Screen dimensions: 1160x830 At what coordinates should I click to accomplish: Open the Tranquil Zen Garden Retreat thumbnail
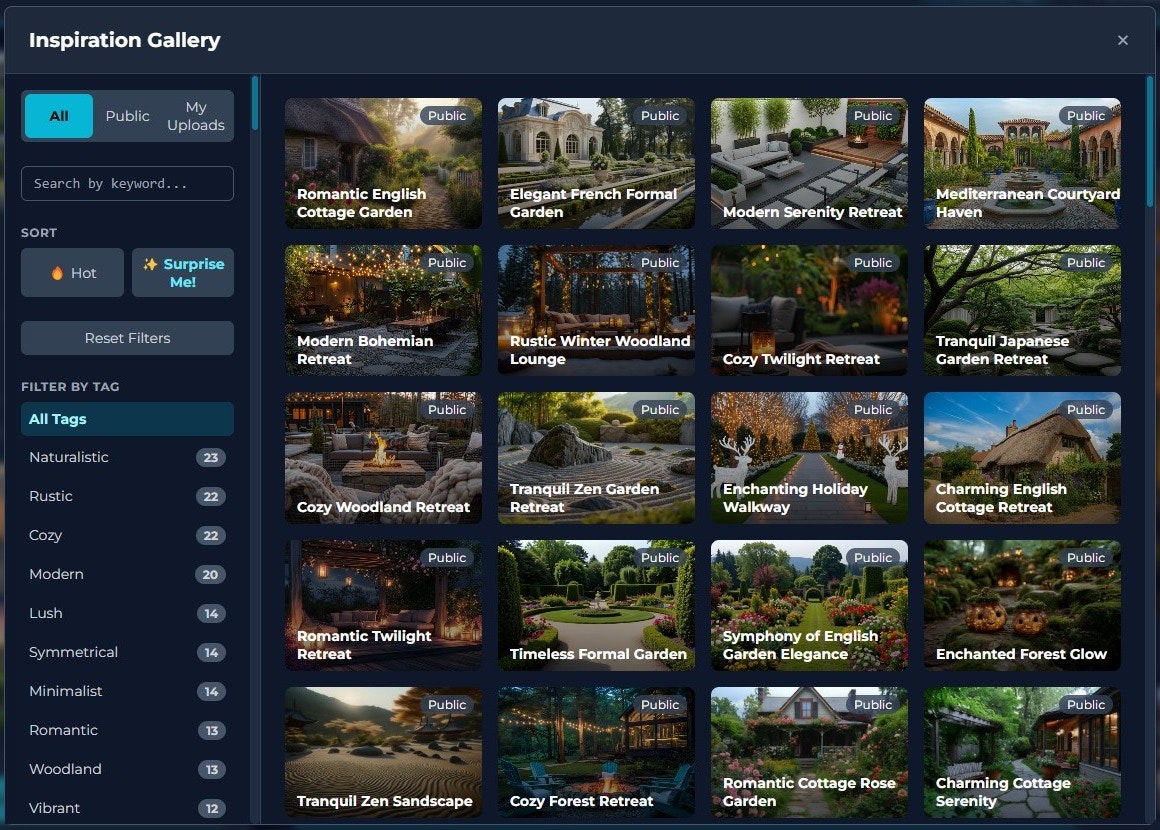[596, 458]
